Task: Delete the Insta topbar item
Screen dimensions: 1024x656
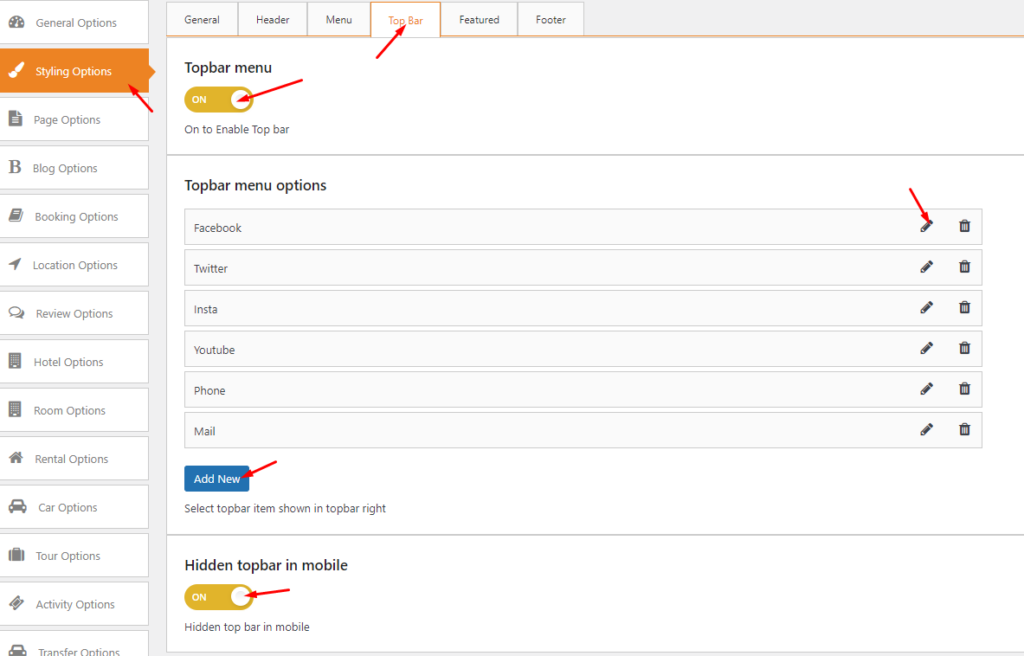Action: pyautogui.click(x=964, y=307)
